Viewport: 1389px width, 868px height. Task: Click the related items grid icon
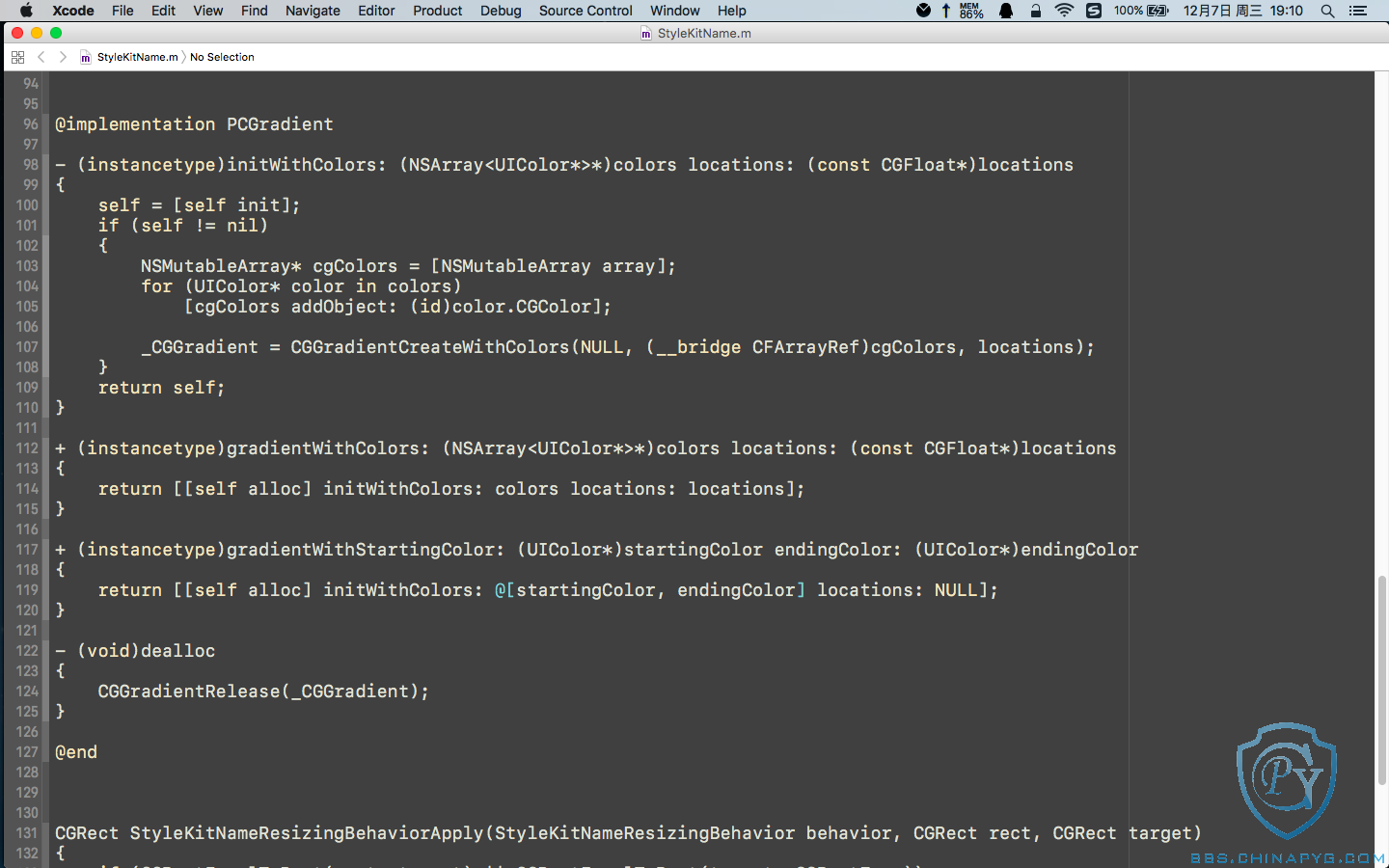(x=17, y=57)
